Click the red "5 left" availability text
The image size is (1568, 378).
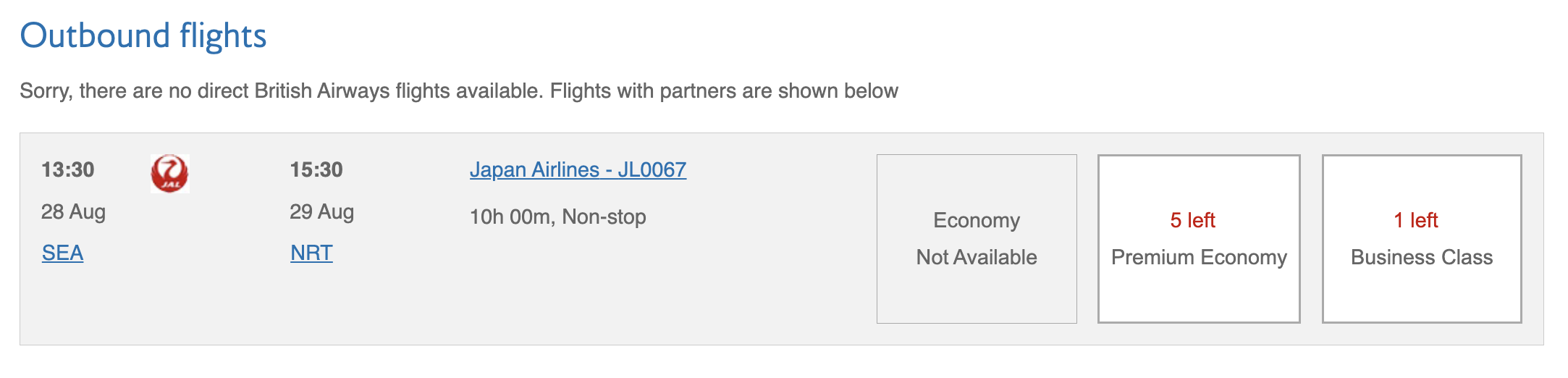coord(1192,220)
